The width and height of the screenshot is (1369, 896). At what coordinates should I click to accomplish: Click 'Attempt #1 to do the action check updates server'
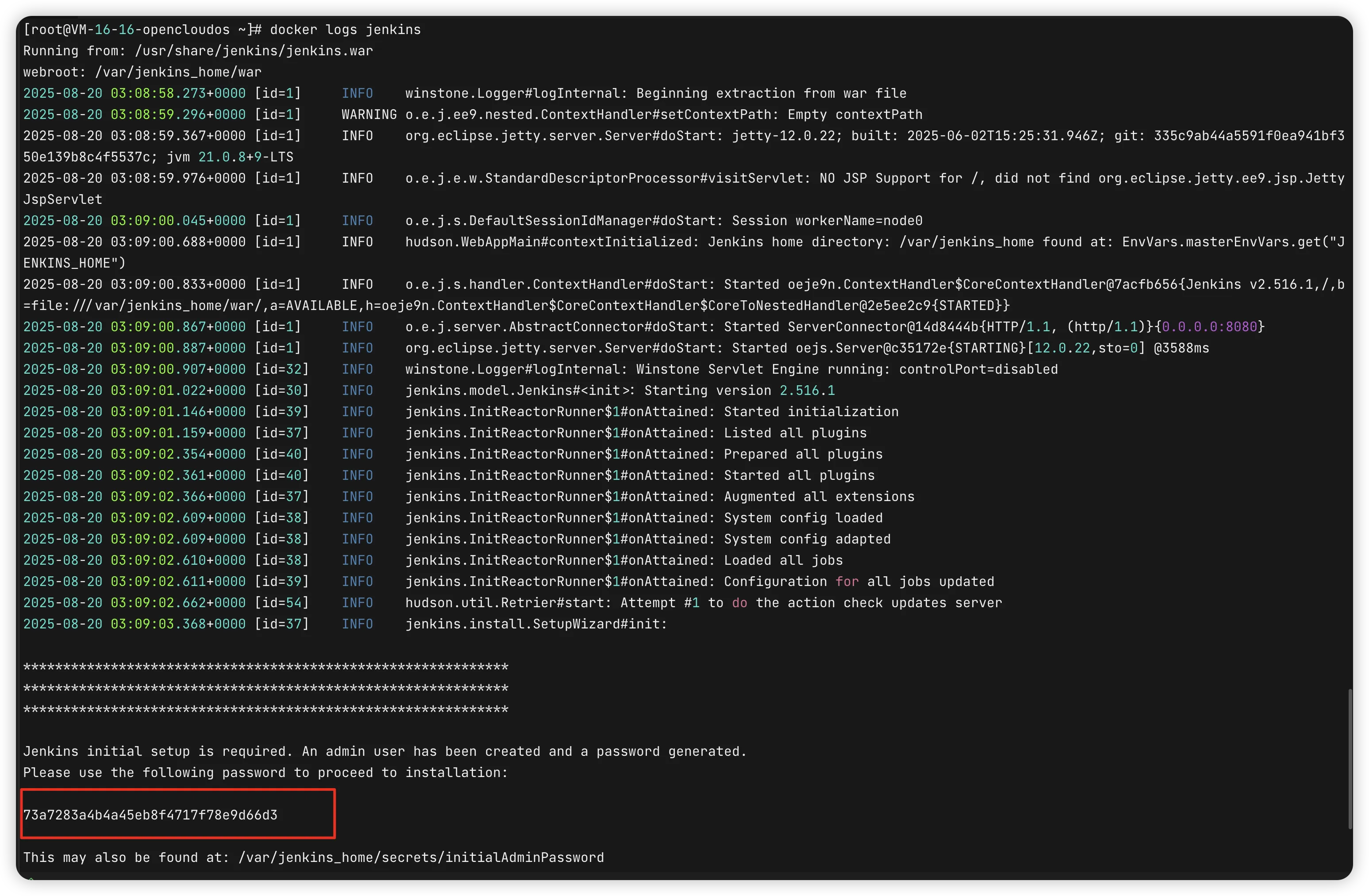811,603
